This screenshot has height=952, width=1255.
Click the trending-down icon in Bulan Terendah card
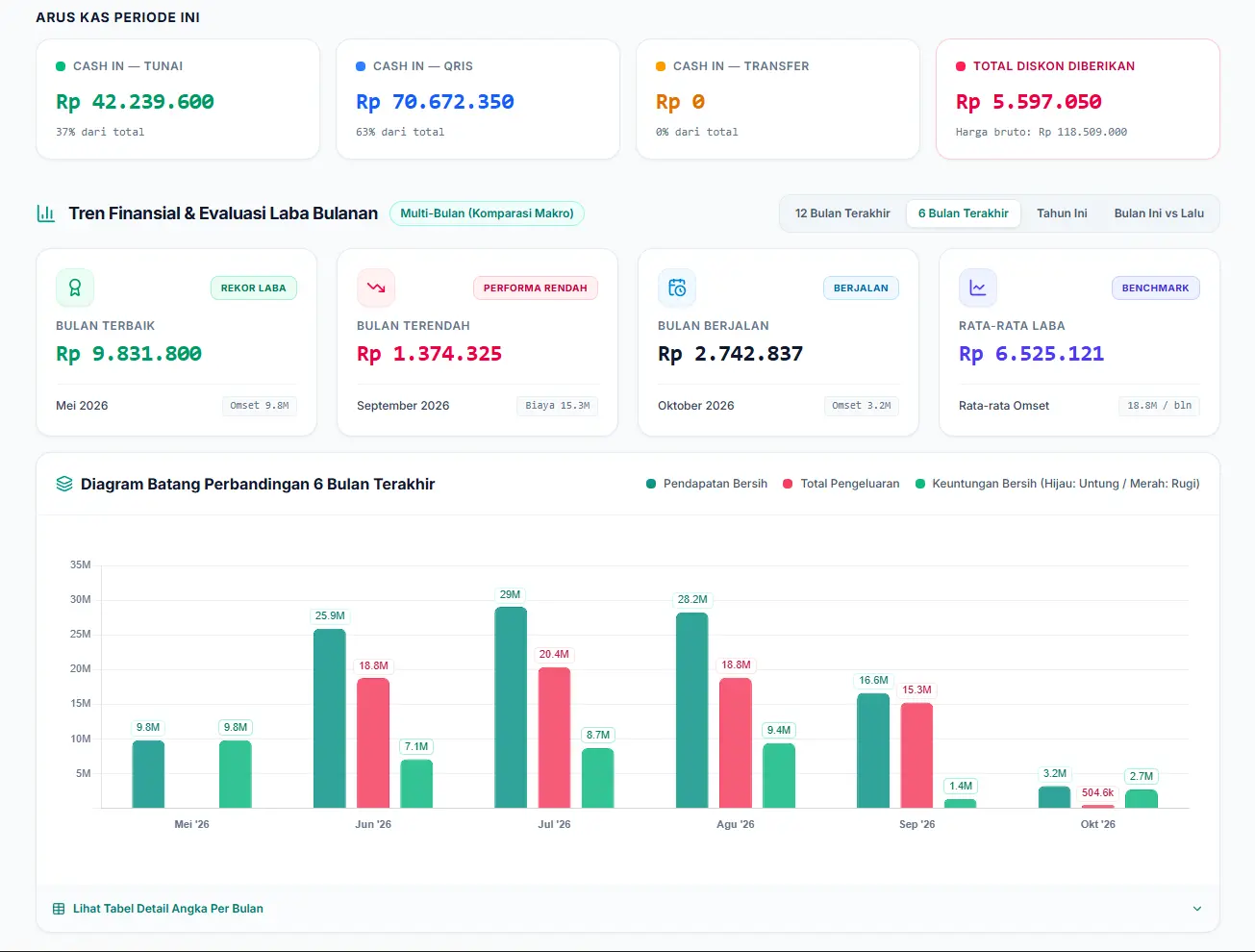tap(376, 288)
